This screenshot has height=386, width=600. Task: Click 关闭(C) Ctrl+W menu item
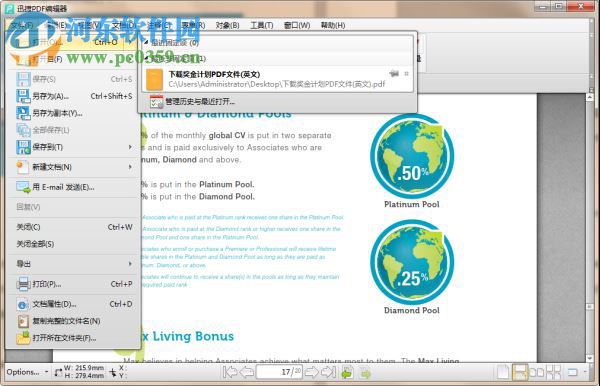(x=74, y=227)
